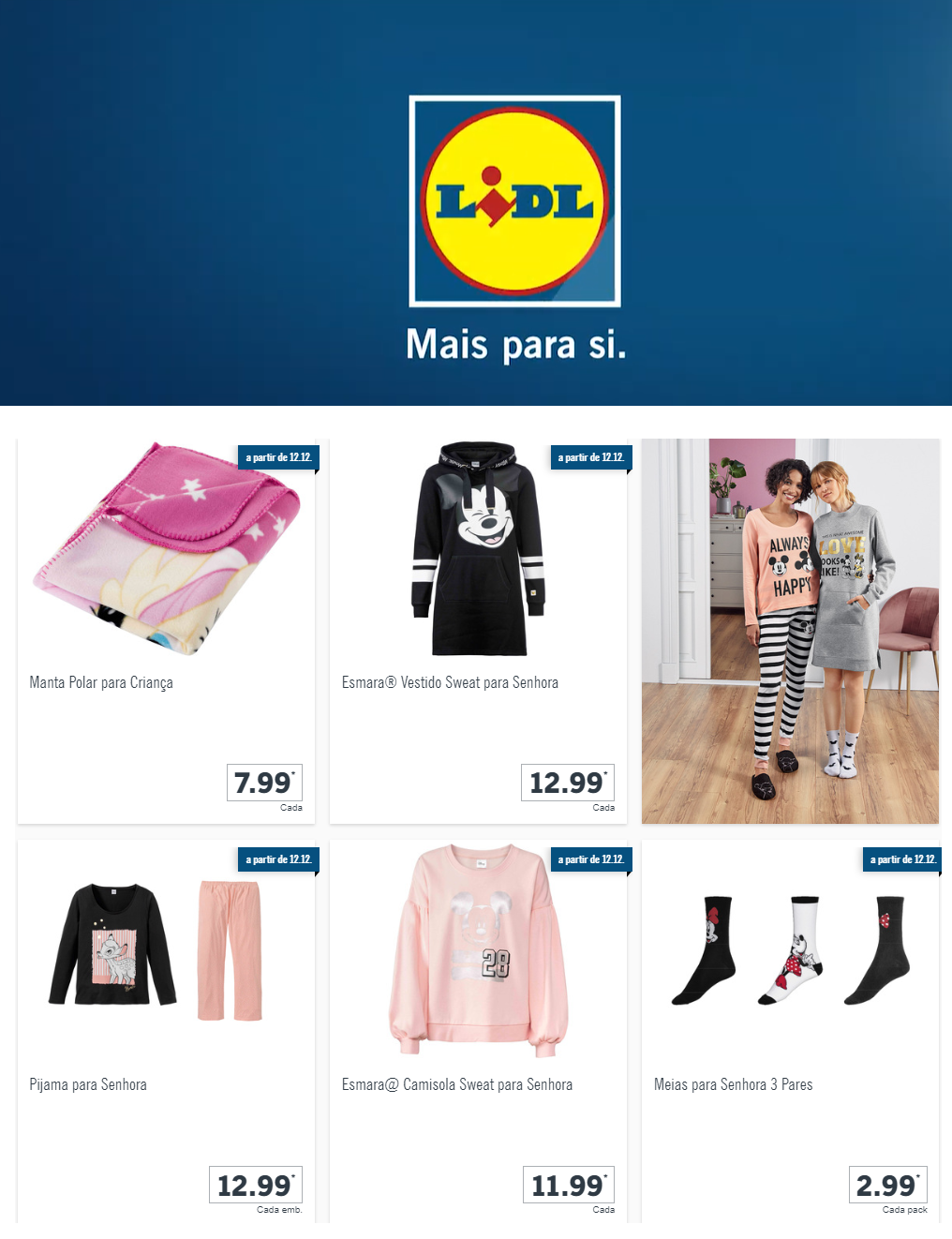Click the 2.99 price box
This screenshot has height=1239, width=952.
pyautogui.click(x=887, y=1186)
